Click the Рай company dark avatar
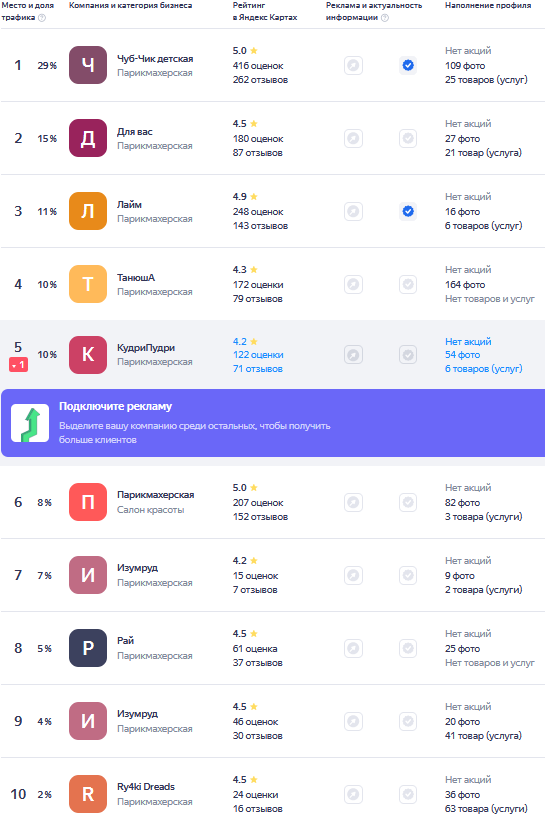545x825 pixels. click(88, 648)
